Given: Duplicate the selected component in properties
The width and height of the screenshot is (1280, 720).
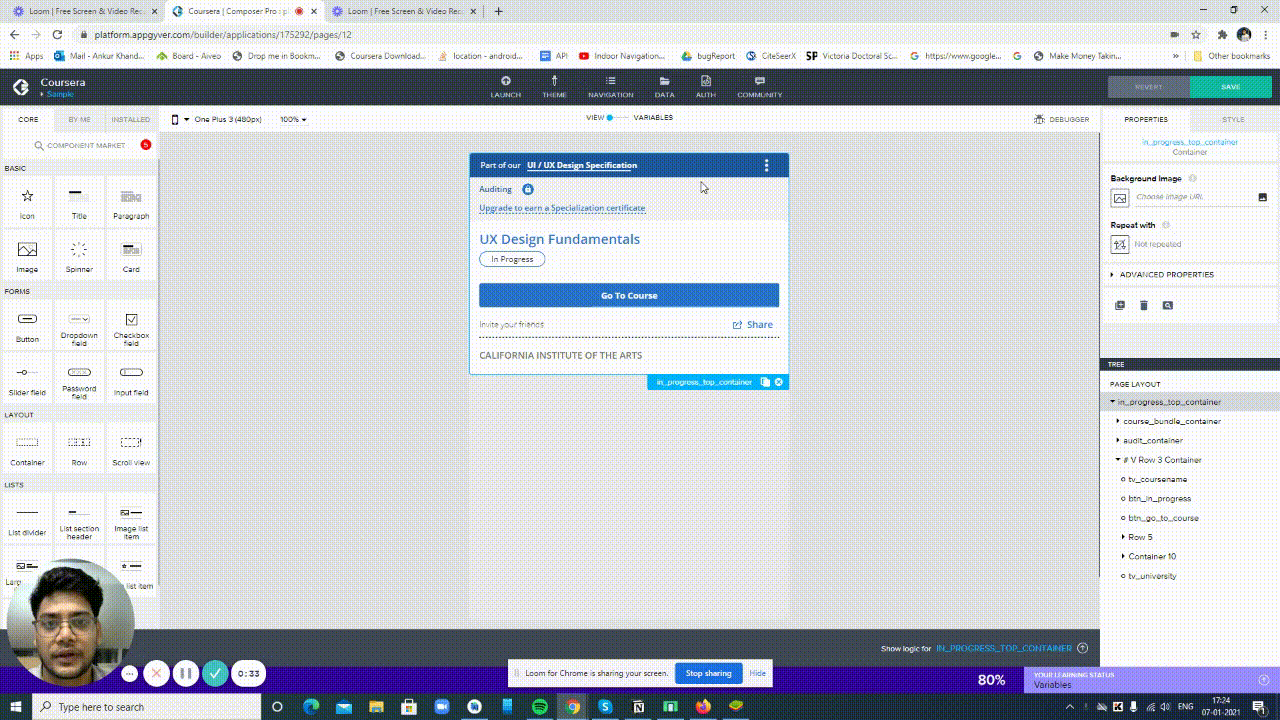Looking at the screenshot, I should click(1120, 305).
